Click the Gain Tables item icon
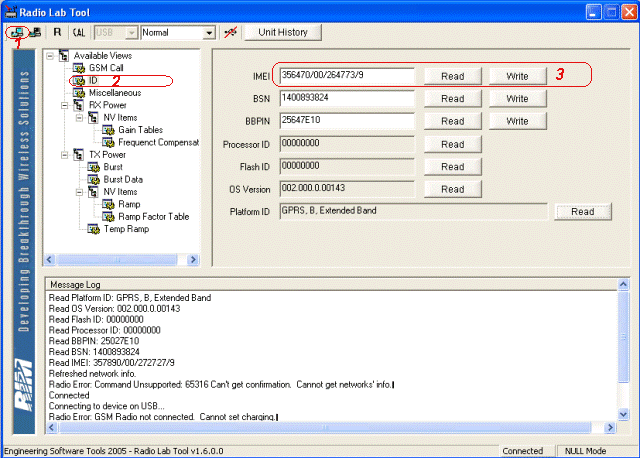640x458 pixels. (x=108, y=130)
